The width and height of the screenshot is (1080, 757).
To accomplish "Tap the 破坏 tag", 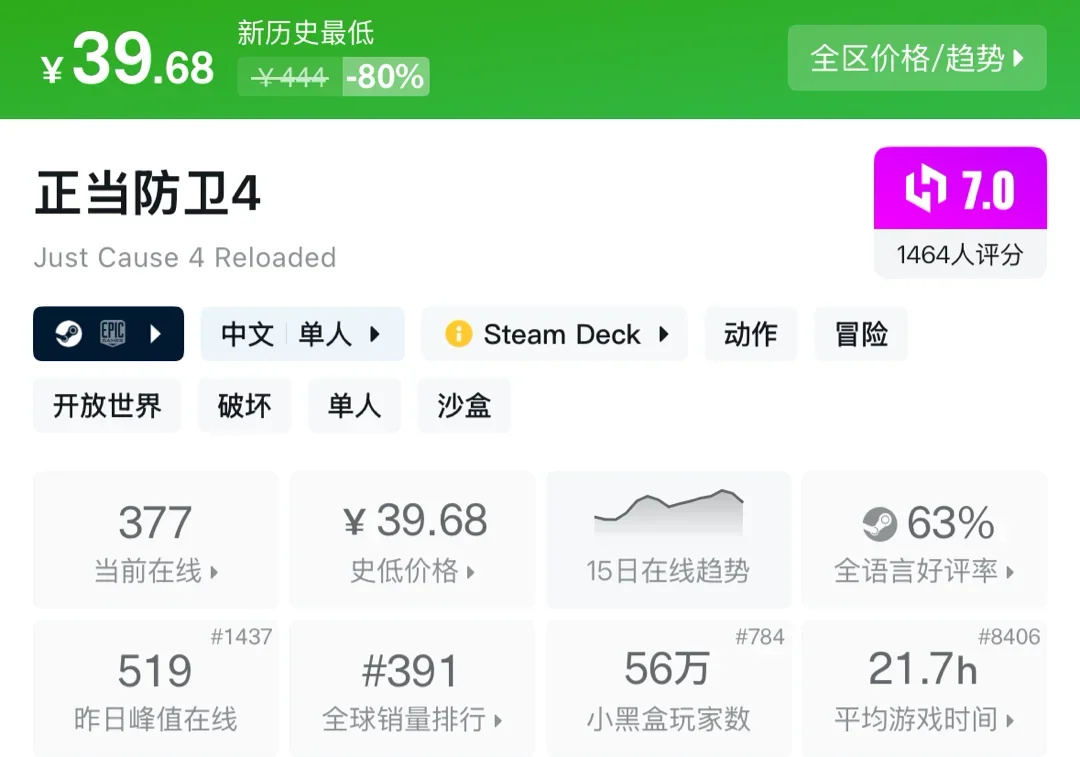I will (245, 406).
